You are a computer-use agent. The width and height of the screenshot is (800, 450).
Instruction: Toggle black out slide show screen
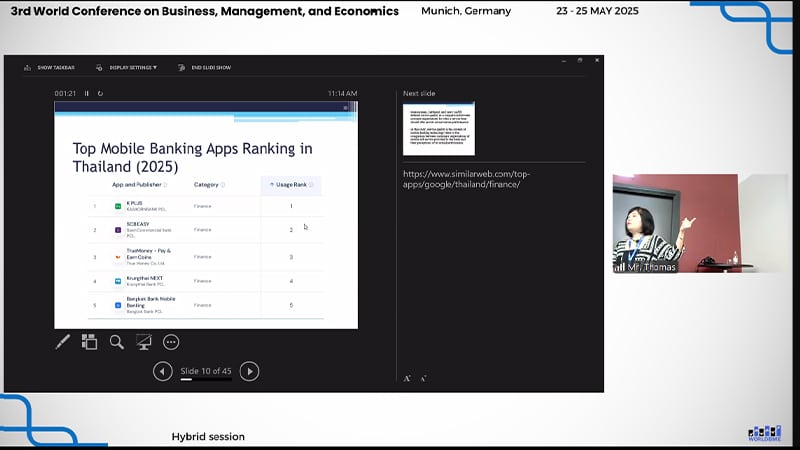tap(143, 342)
